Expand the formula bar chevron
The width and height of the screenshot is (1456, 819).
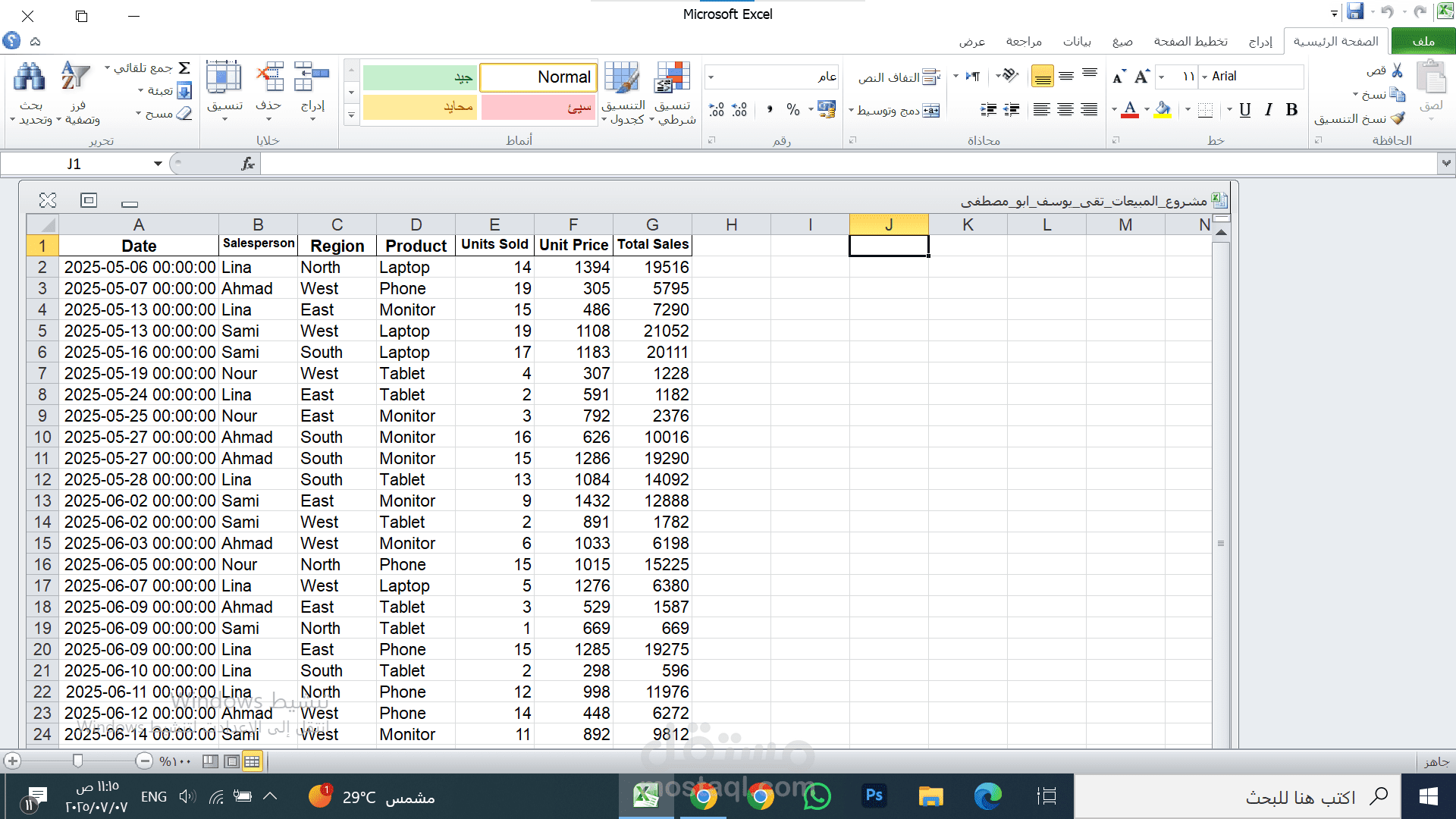[1446, 163]
